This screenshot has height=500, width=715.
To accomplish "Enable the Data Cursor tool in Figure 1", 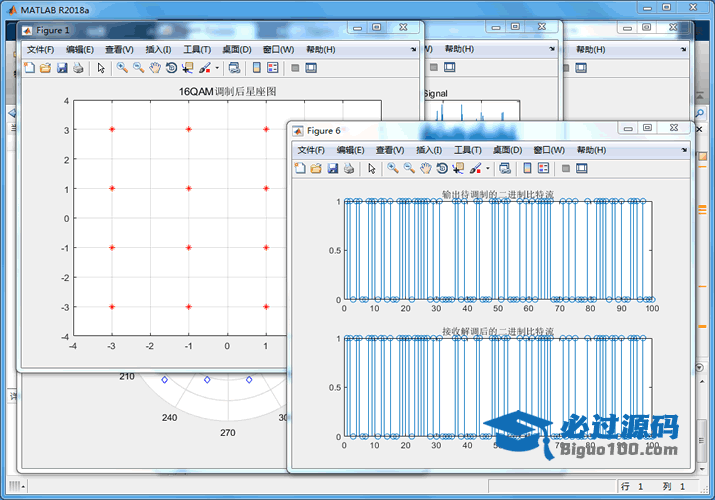I will 187,68.
